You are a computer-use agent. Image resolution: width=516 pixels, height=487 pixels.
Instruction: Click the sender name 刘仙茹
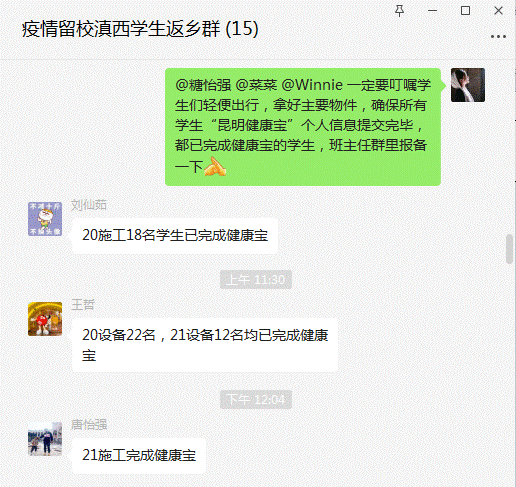click(89, 205)
